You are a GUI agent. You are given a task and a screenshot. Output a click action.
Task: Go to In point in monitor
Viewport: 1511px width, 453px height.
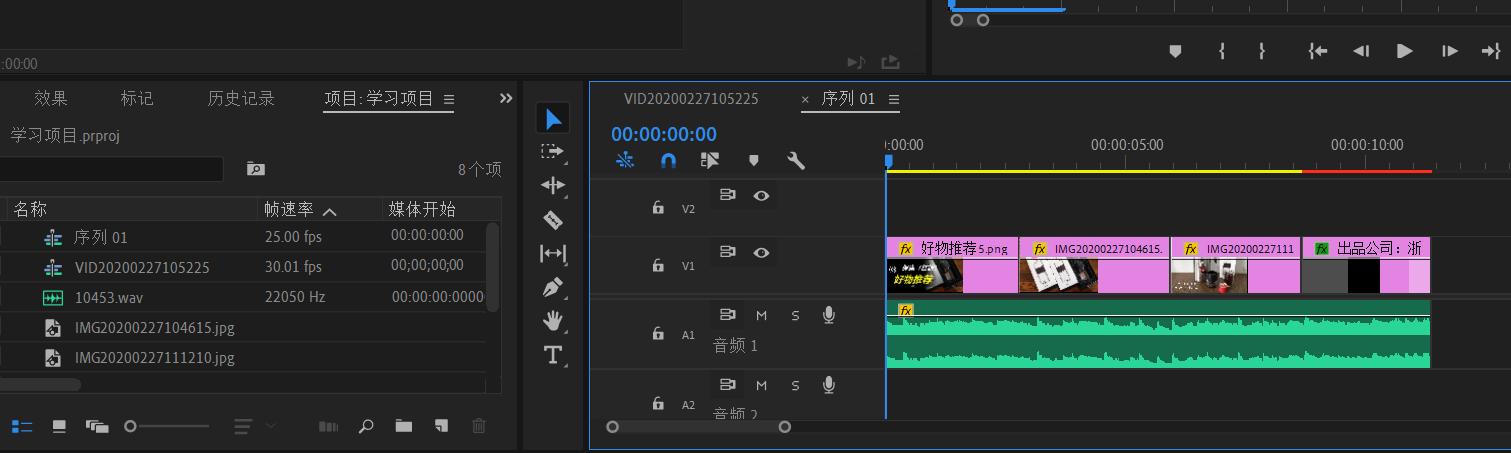click(x=1318, y=51)
